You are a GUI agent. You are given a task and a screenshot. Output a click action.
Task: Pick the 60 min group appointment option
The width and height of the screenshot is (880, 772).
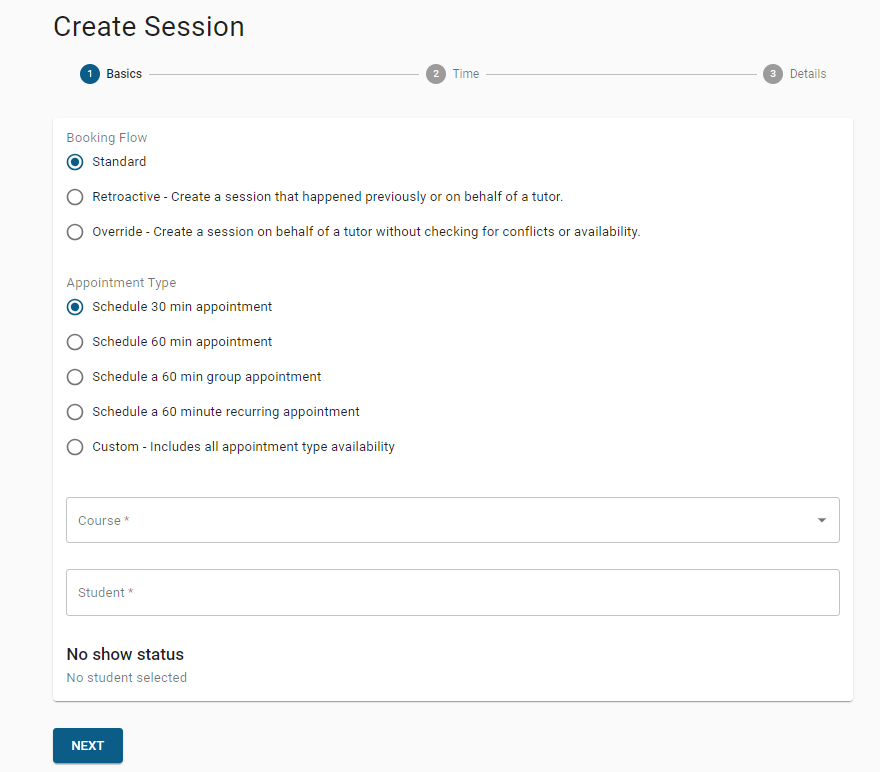coord(75,377)
